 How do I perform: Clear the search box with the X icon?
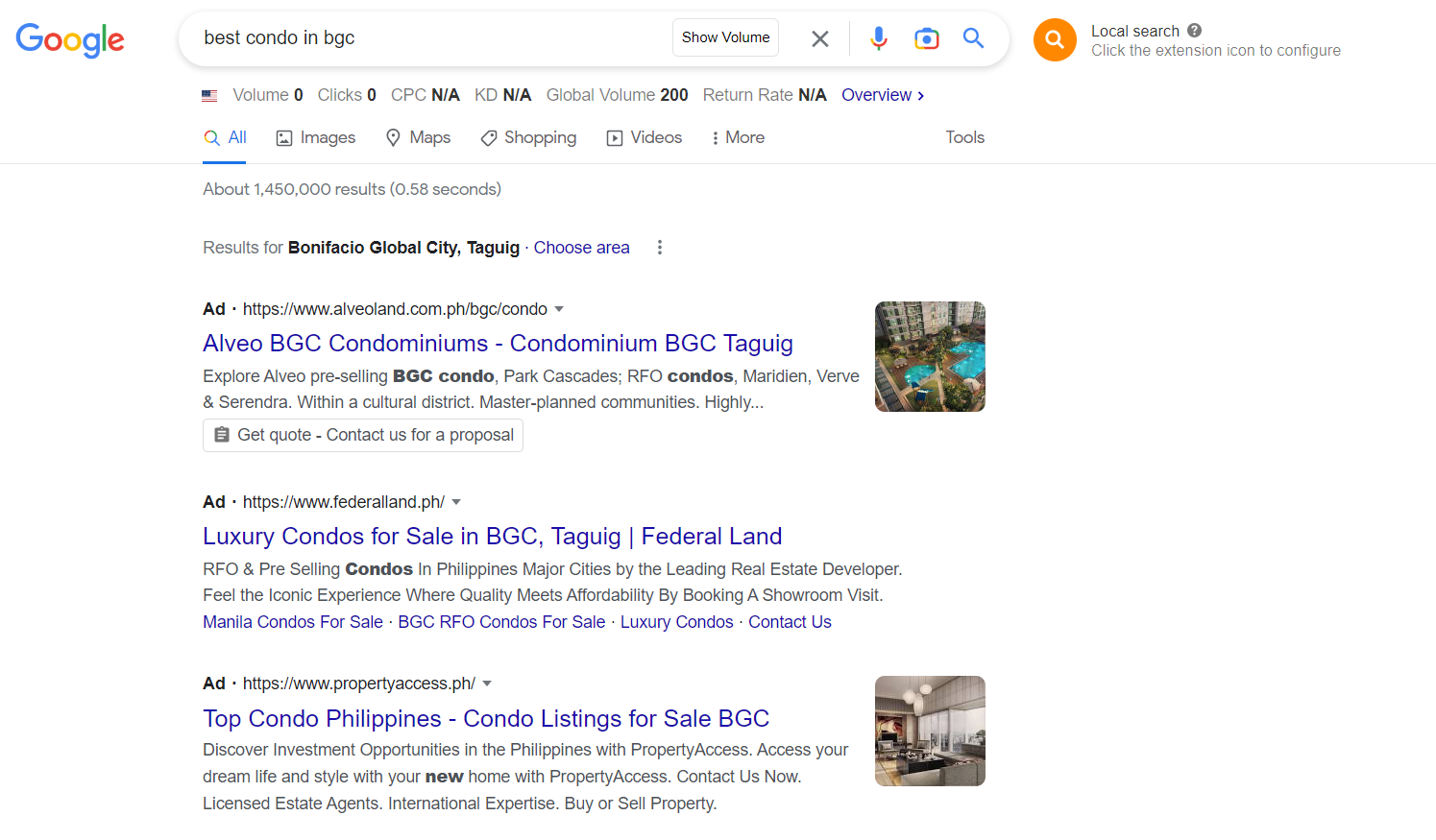tap(819, 38)
